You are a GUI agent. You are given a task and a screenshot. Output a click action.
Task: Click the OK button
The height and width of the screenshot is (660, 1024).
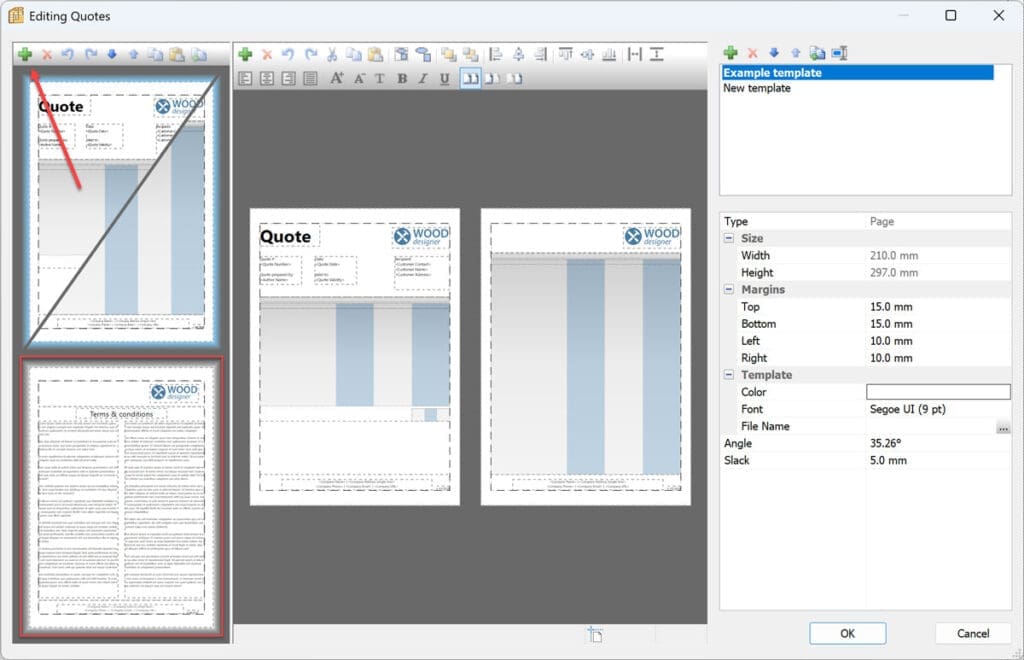pos(848,633)
